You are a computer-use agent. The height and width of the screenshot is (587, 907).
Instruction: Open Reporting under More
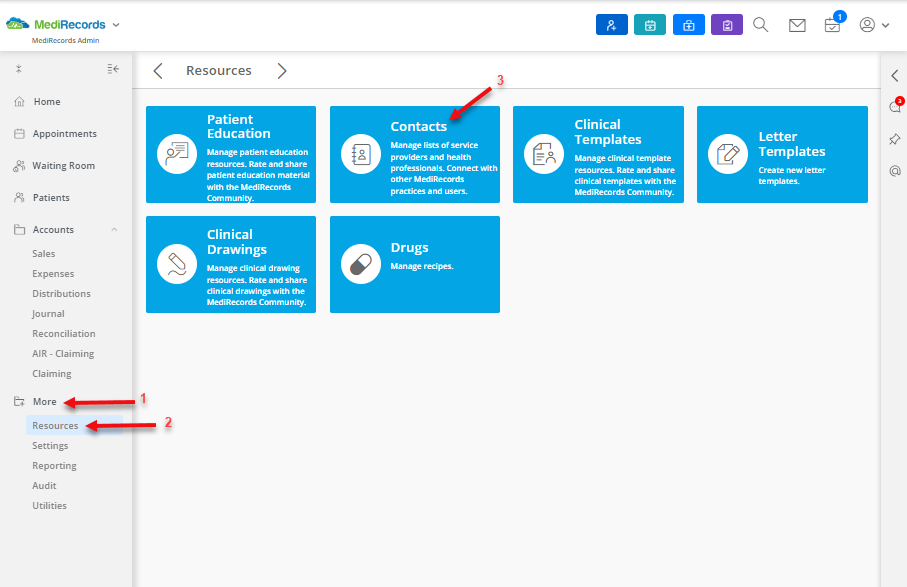[54, 466]
